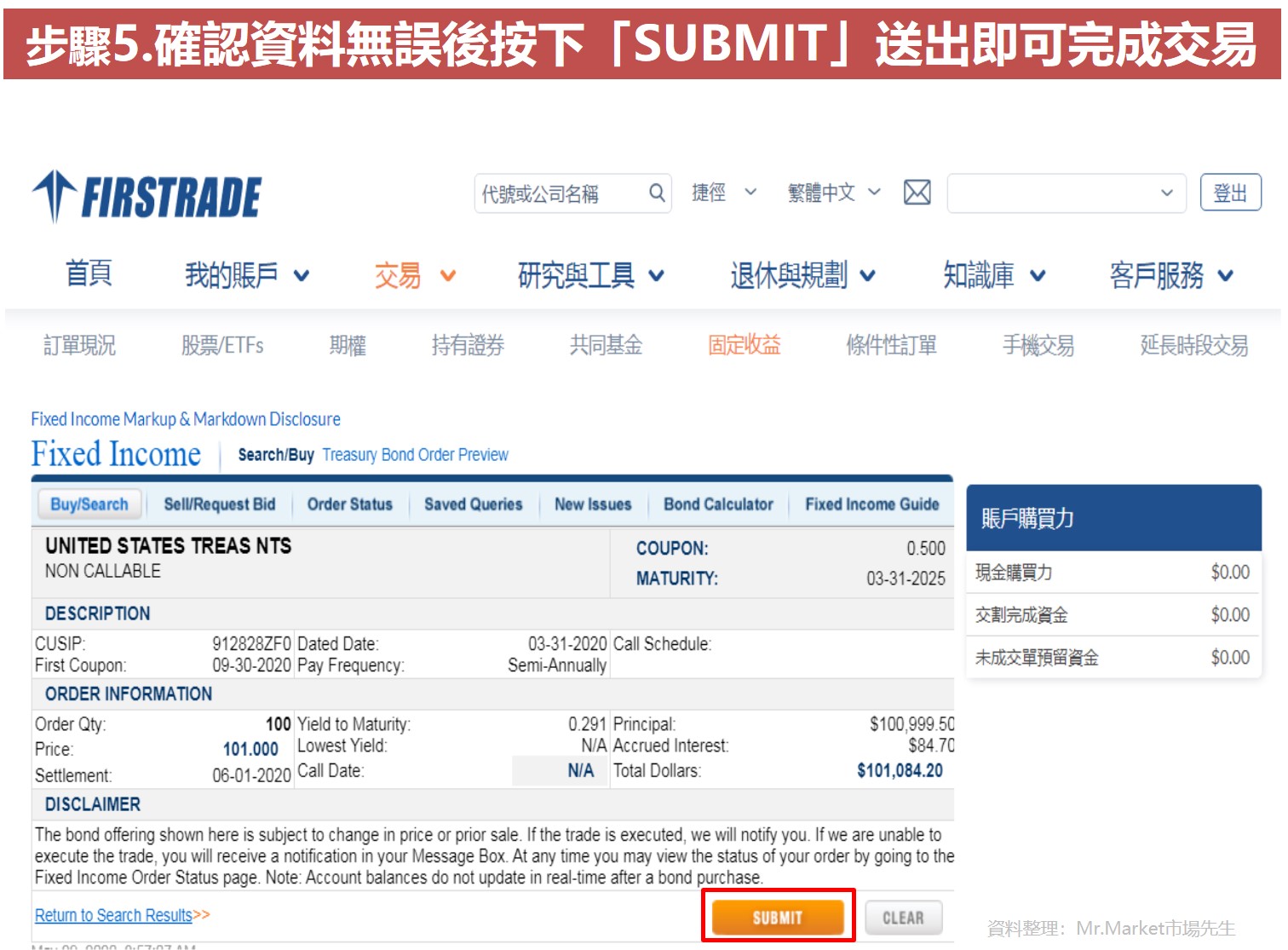
Task: Click the price value 101.000
Action: click(x=250, y=749)
